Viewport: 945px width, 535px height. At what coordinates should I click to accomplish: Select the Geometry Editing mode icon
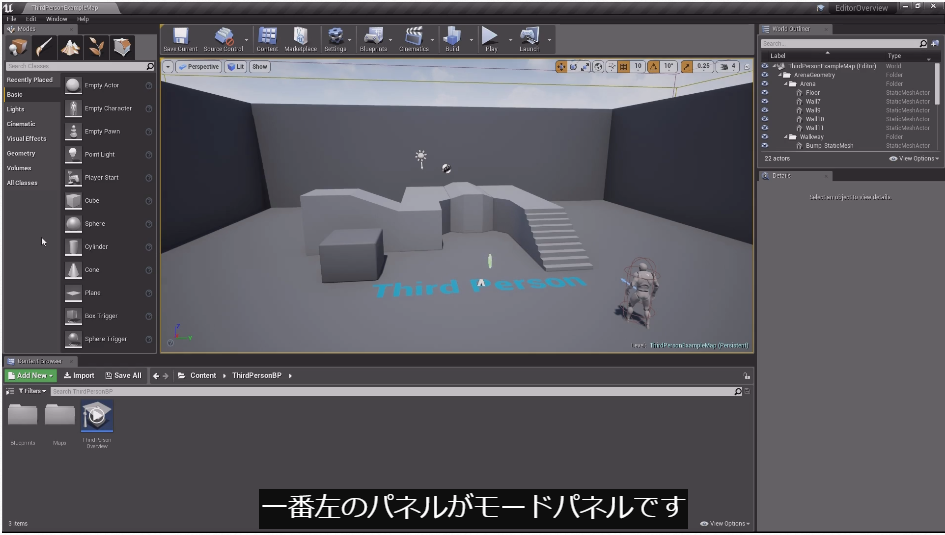click(x=122, y=47)
